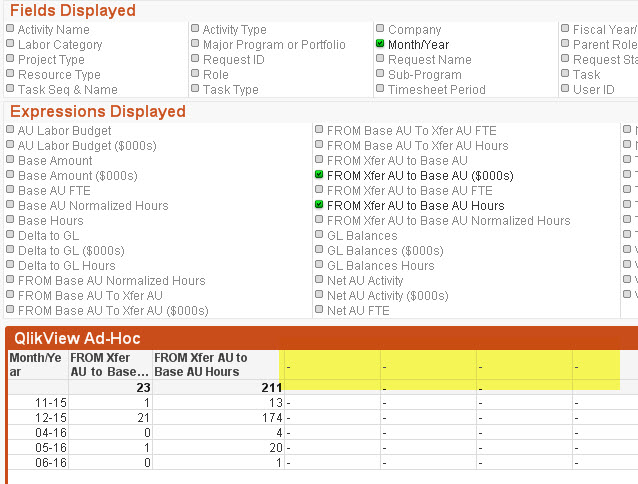This screenshot has width=638, height=484.
Task: Click the truncated FROM Xfer AU to Base... header
Action: (x=110, y=365)
